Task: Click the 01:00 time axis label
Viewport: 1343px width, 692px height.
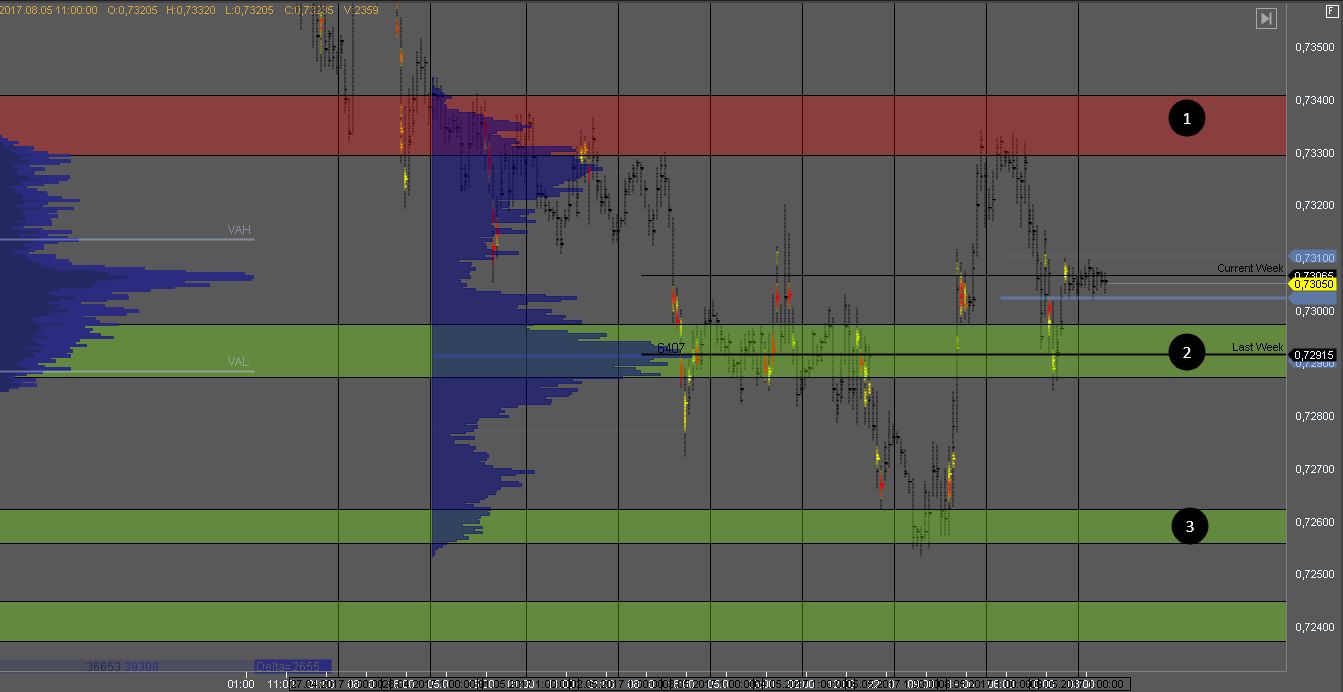Action: (x=241, y=684)
